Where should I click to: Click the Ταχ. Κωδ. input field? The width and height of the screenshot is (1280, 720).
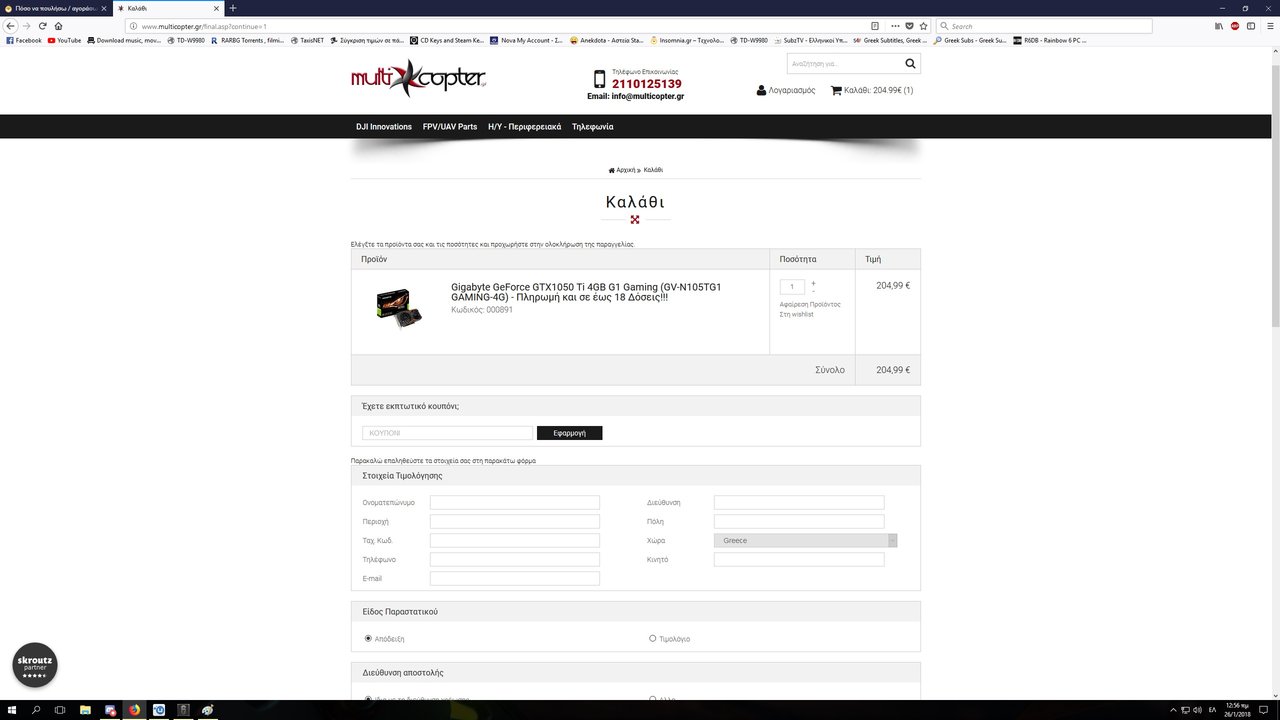pyautogui.click(x=515, y=540)
